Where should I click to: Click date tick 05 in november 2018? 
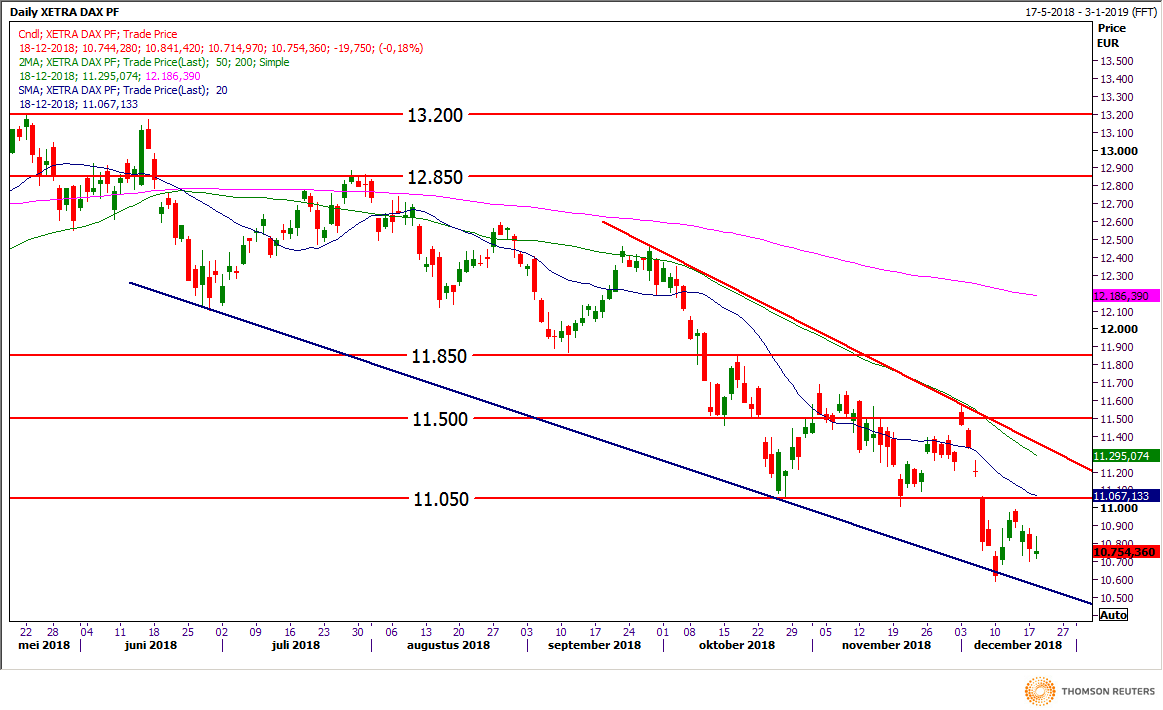point(826,632)
